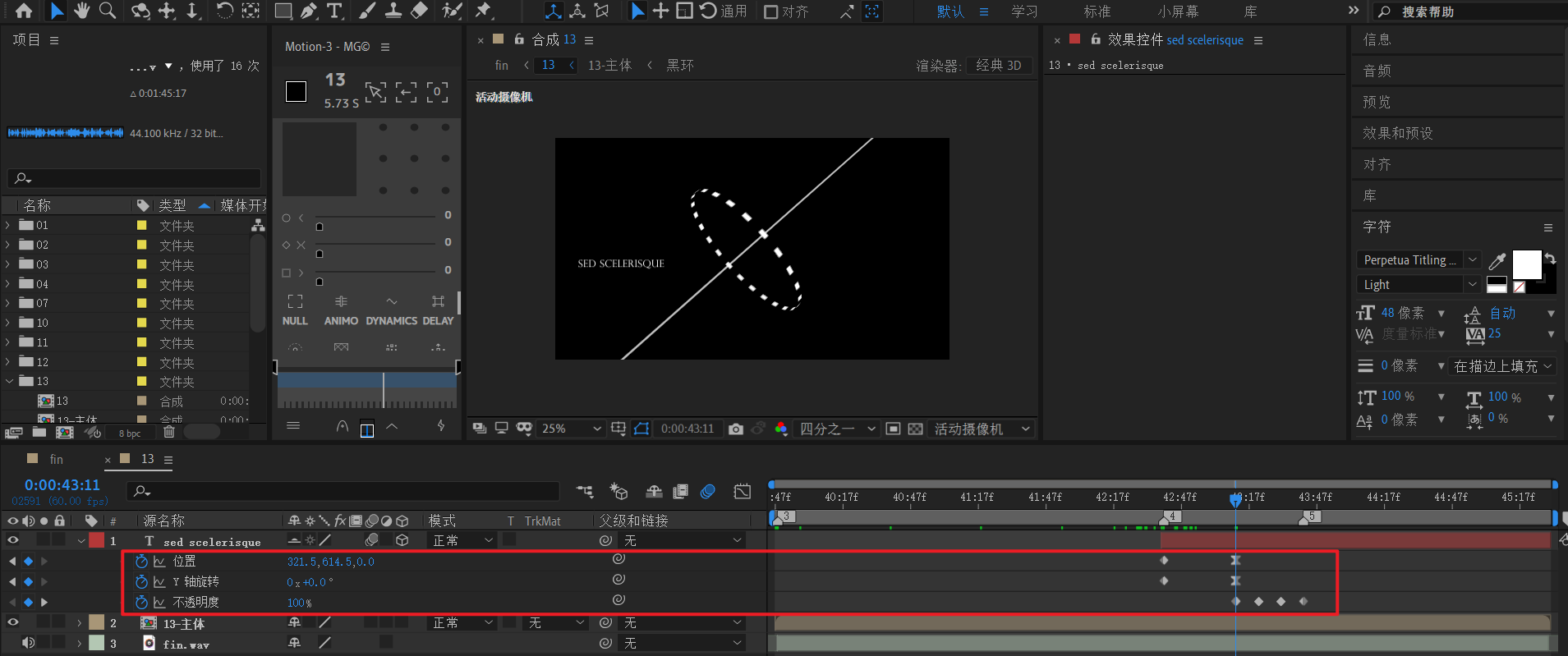Click the Home icon in toolbar
Screen dimensions: 1568x656
24,11
